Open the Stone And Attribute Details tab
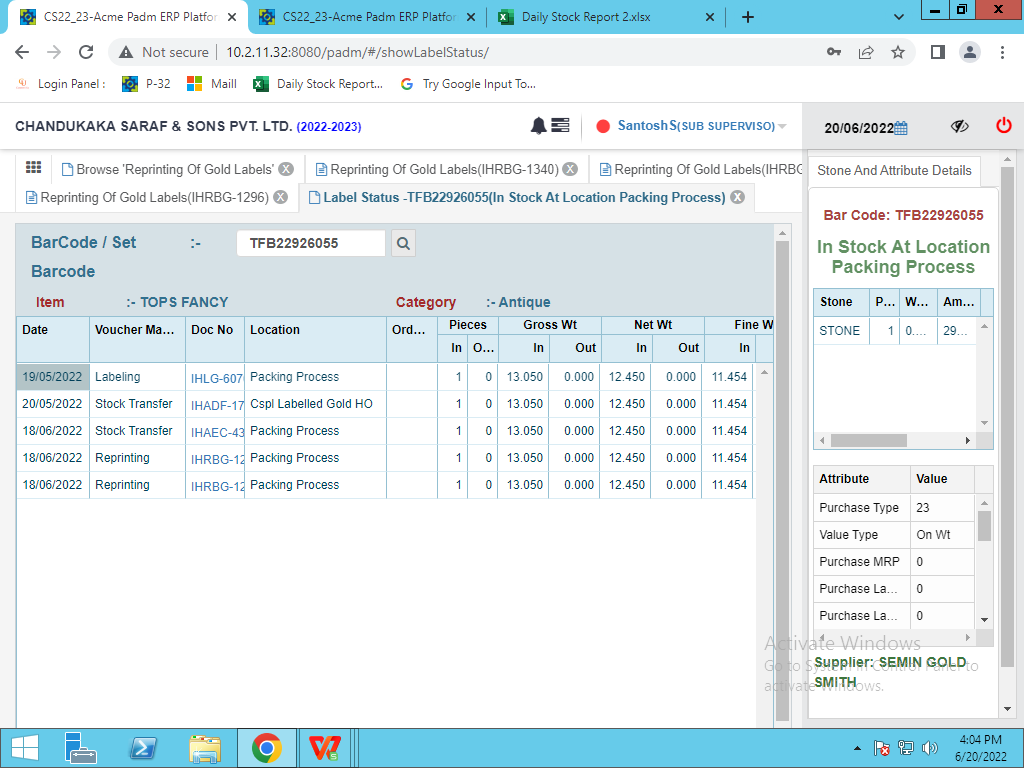This screenshot has height=768, width=1024. pos(894,170)
